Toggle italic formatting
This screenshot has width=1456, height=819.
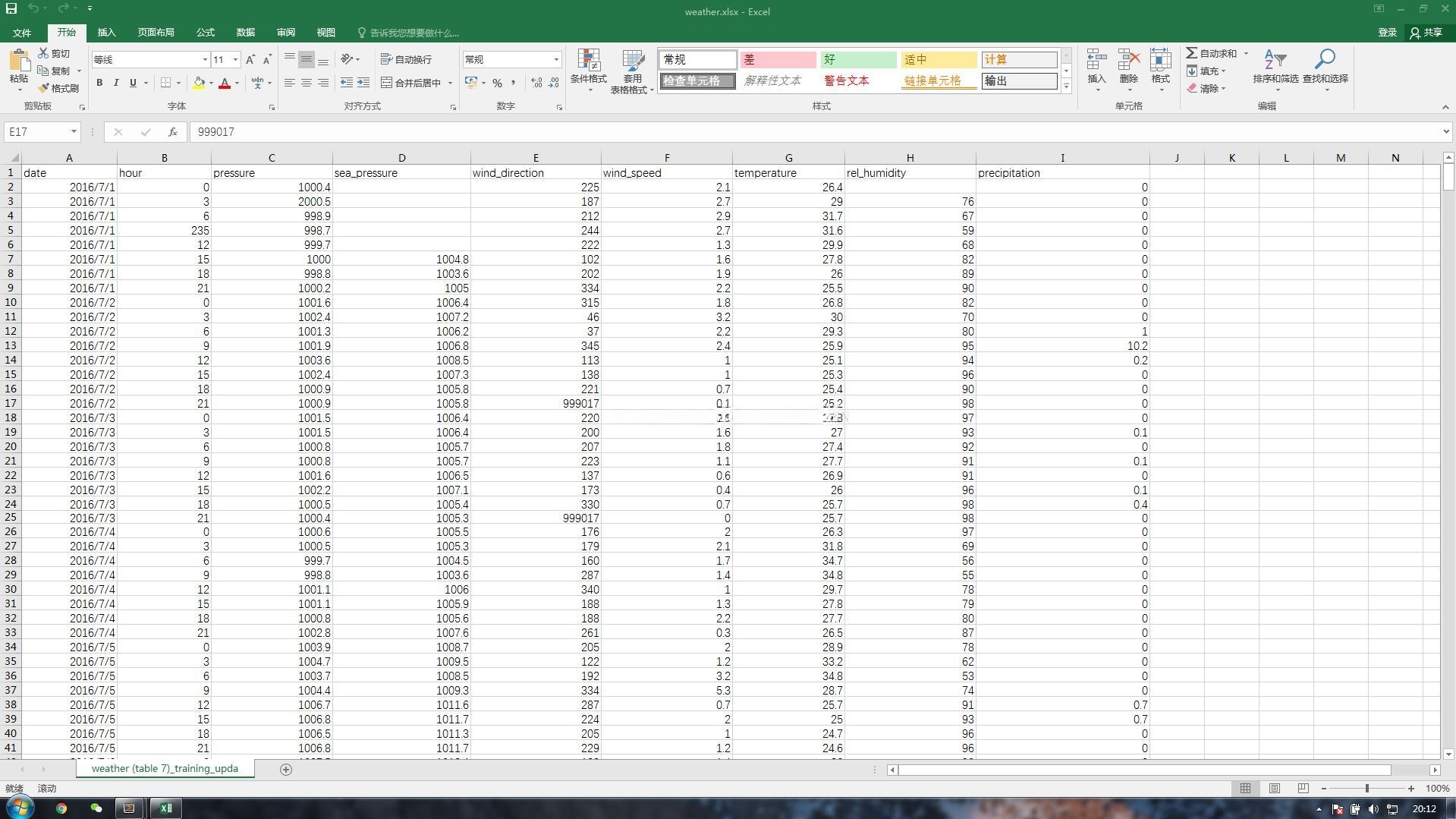click(x=116, y=83)
